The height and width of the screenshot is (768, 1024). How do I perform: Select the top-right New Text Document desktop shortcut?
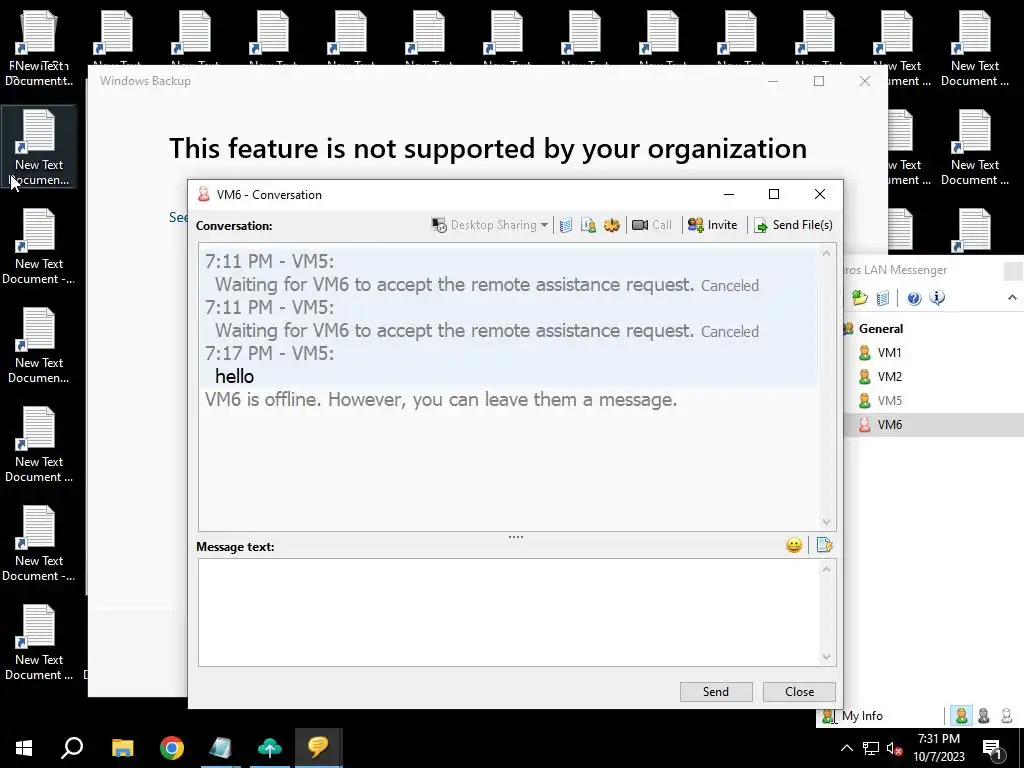coord(974,50)
